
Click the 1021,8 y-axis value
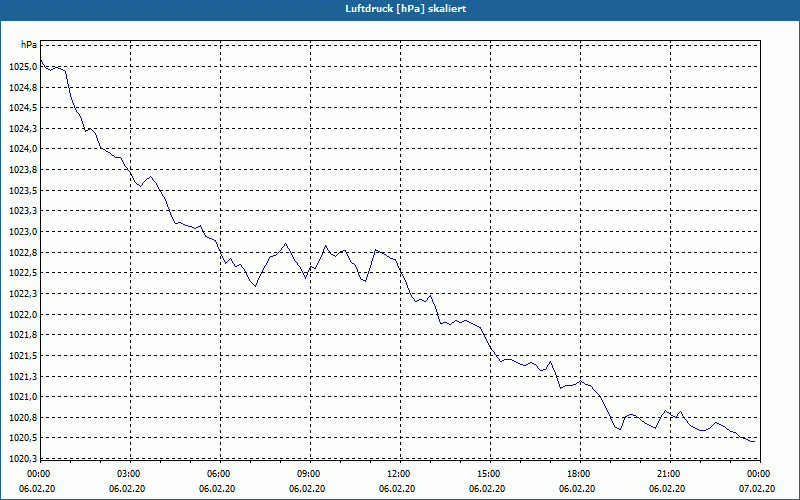pyautogui.click(x=23, y=335)
